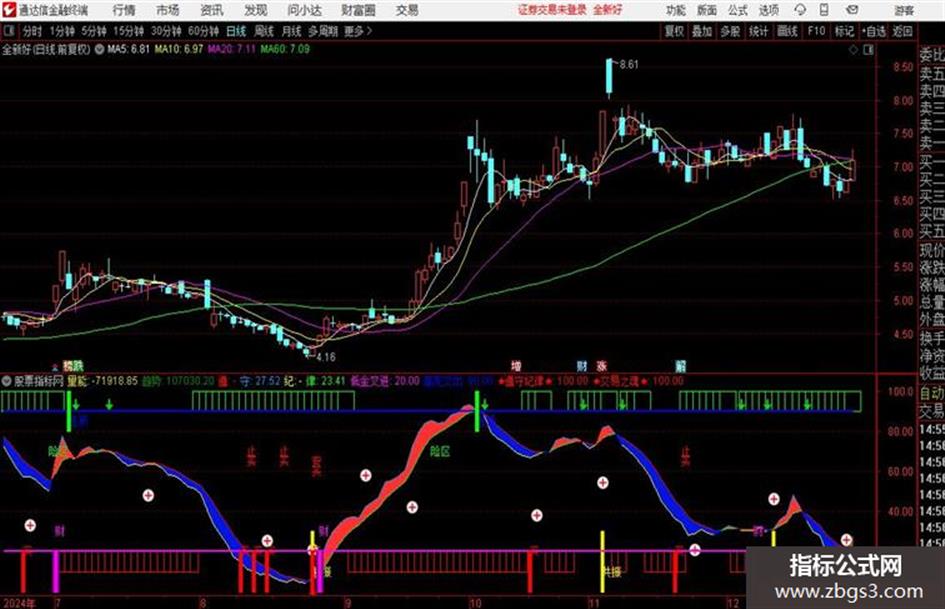The width and height of the screenshot is (945, 609).
Task: Select the 月线 monthly period tab
Action: pyautogui.click(x=291, y=31)
